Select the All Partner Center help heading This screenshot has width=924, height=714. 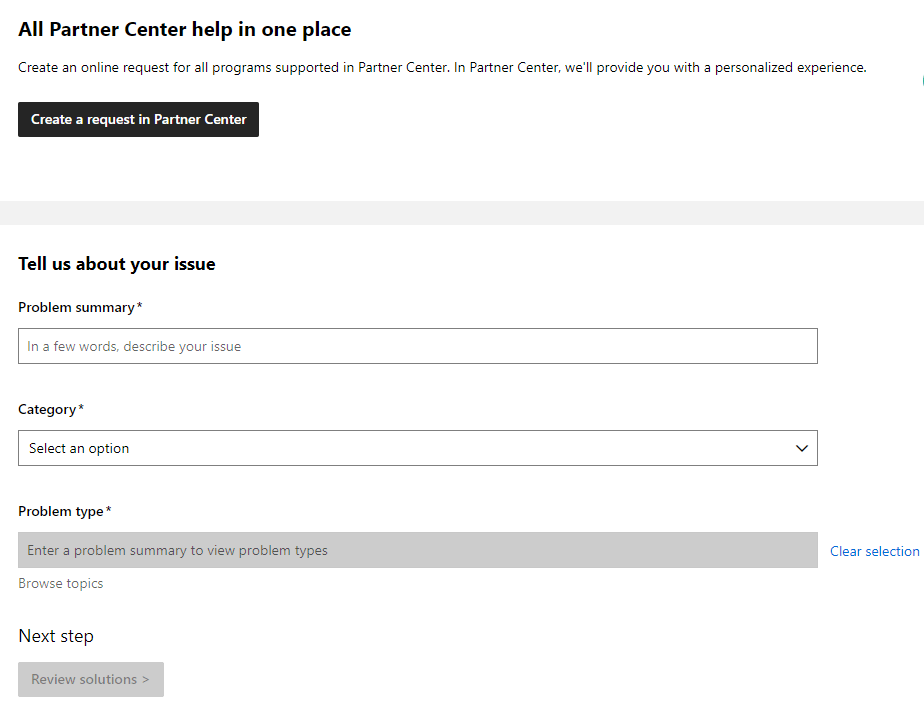click(184, 29)
